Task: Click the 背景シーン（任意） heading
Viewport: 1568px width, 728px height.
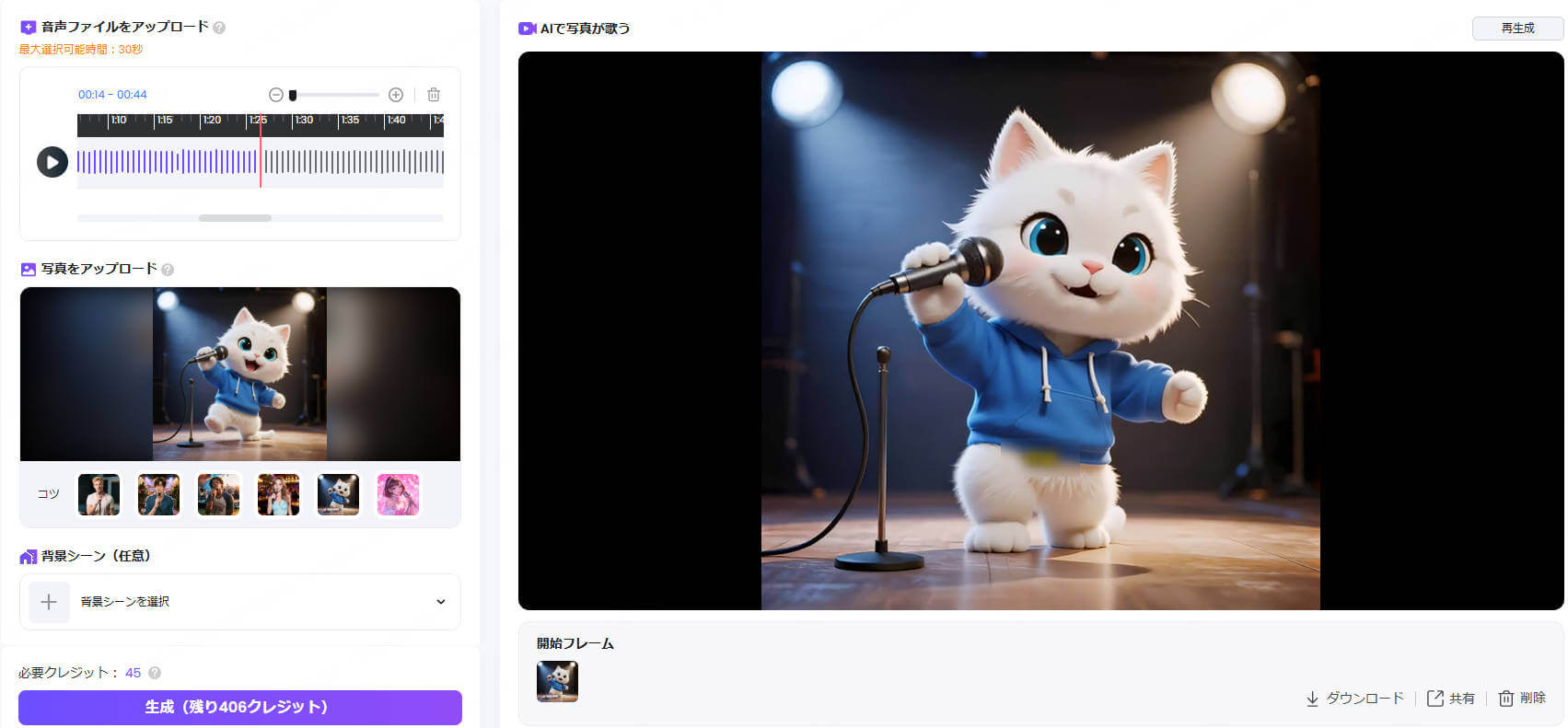Action: pyautogui.click(x=96, y=556)
